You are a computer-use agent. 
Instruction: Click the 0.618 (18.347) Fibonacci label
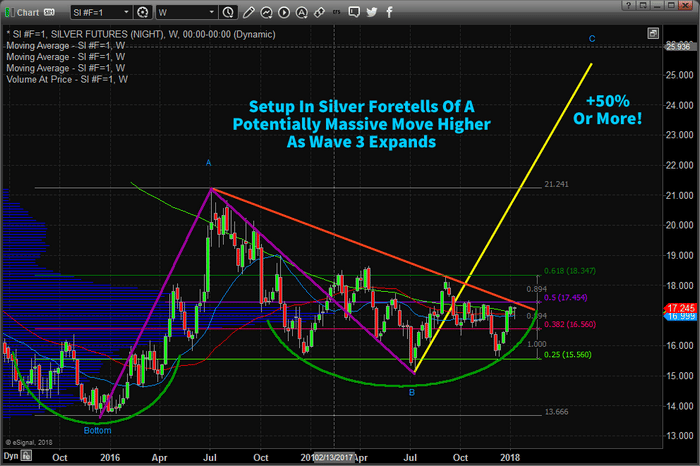pos(570,271)
